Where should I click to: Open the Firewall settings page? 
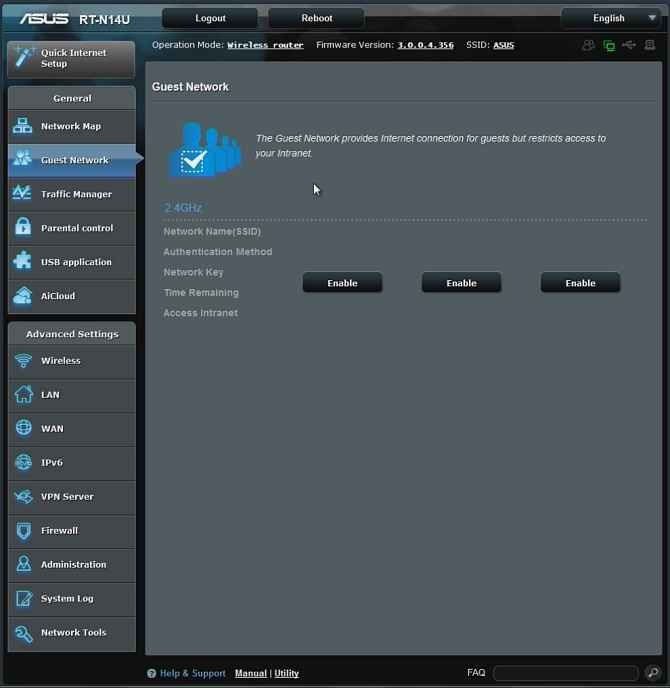tap(72, 531)
